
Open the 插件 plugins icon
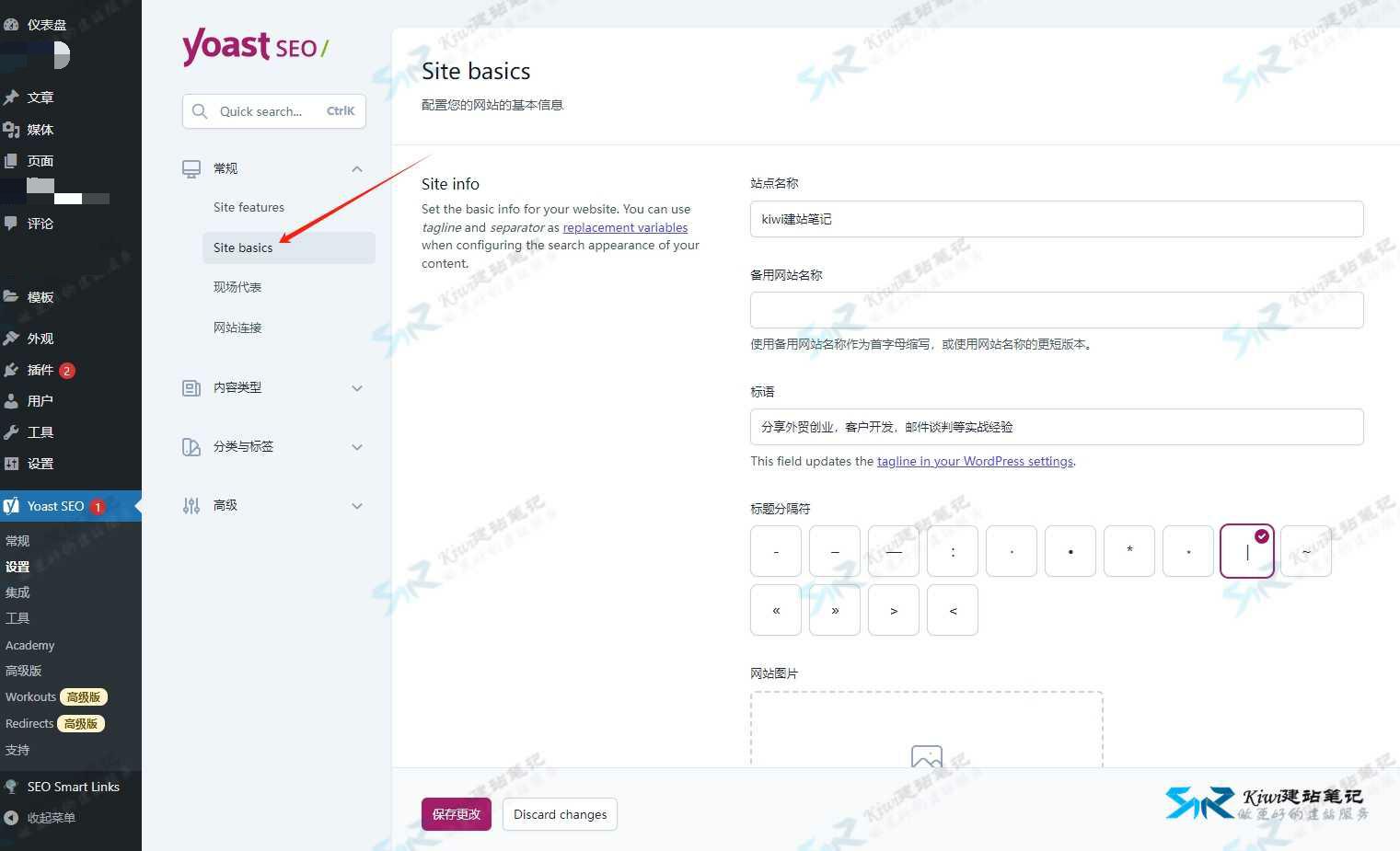coord(12,370)
